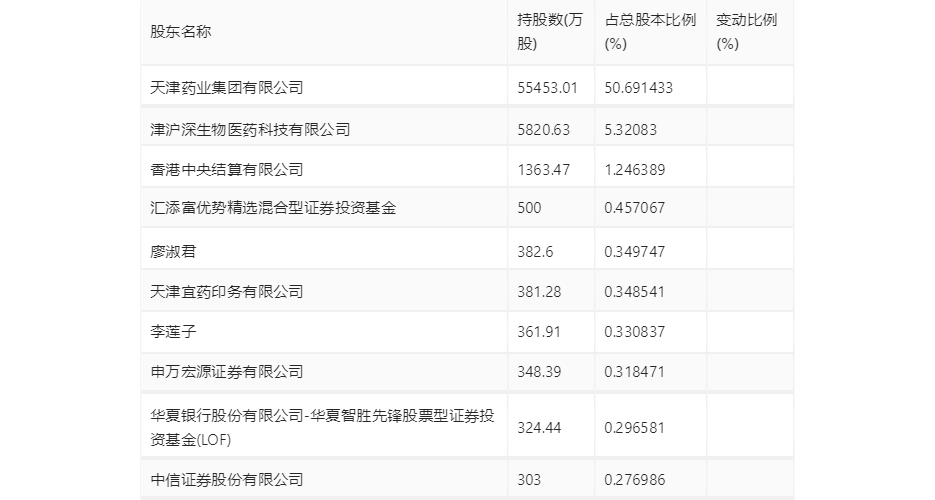
Task: Select shareholder 津沪深生物医药科技有限公司
Action: (x=250, y=129)
